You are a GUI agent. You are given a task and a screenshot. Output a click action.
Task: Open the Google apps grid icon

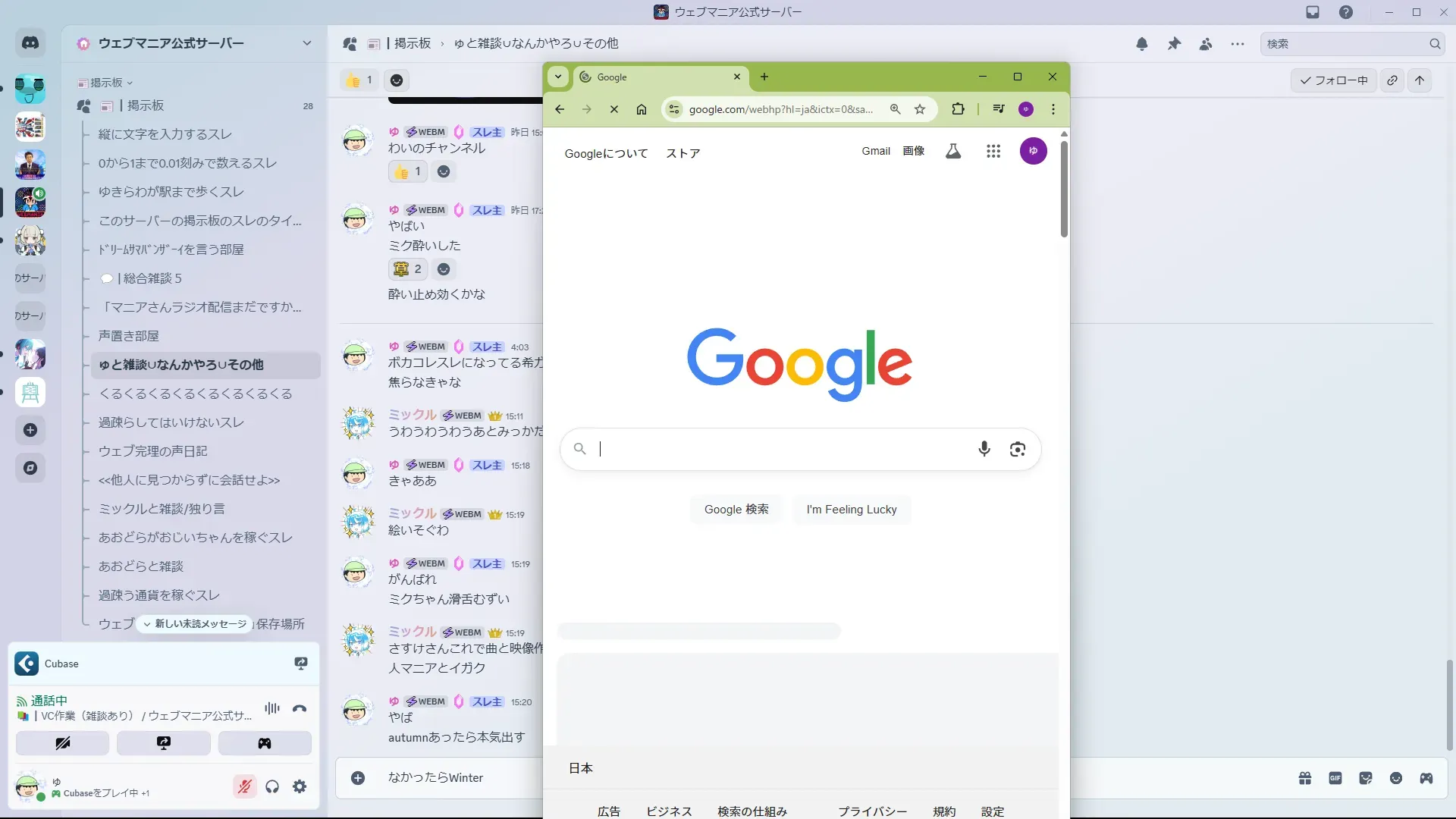993,152
